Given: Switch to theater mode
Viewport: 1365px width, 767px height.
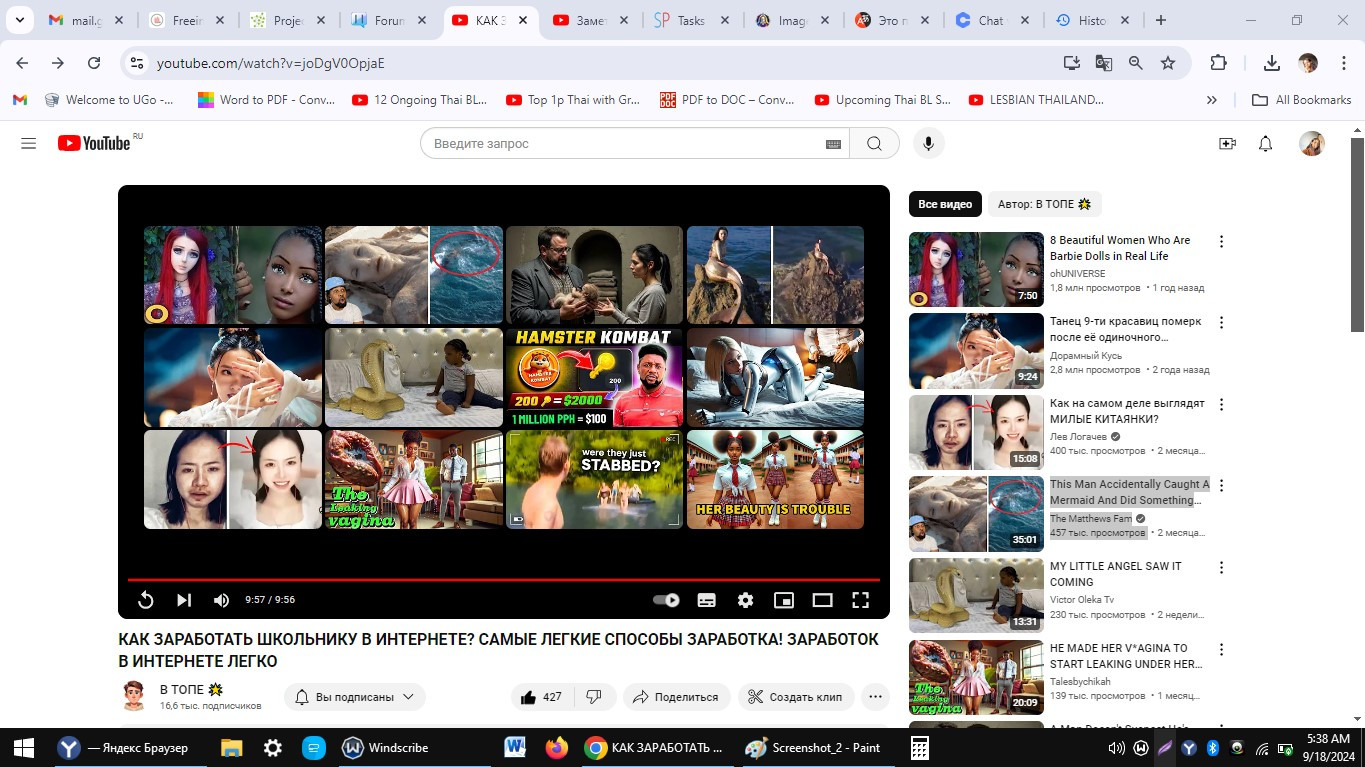Looking at the screenshot, I should pyautogui.click(x=822, y=600).
